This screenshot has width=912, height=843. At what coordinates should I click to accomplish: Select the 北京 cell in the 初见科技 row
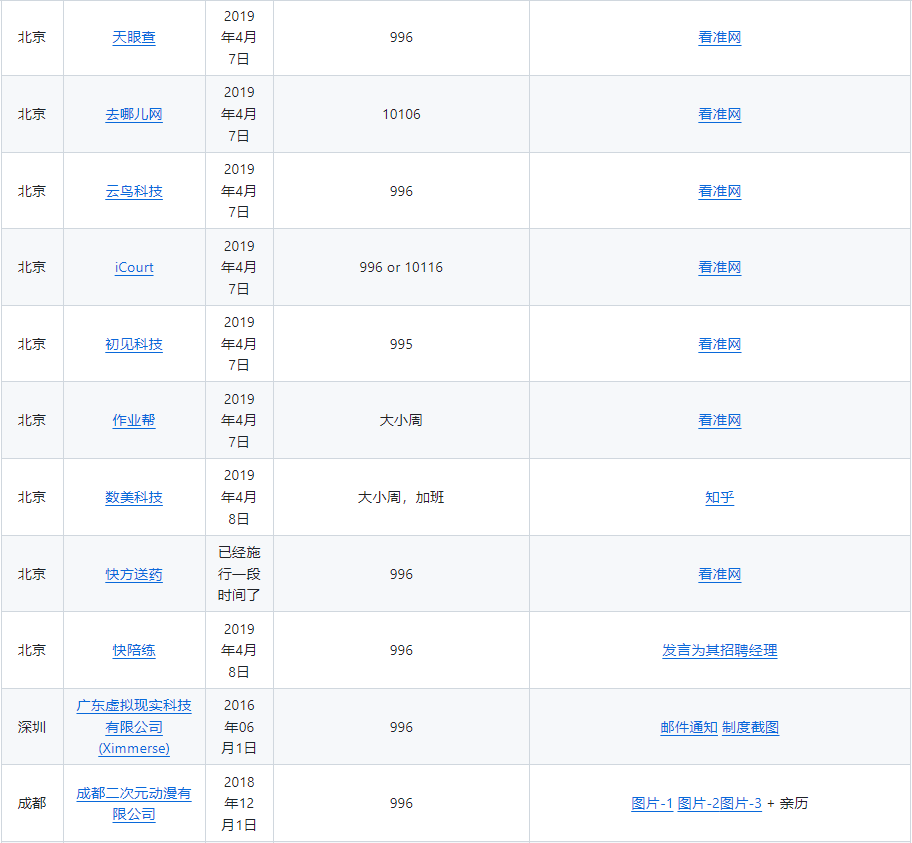pyautogui.click(x=32, y=344)
